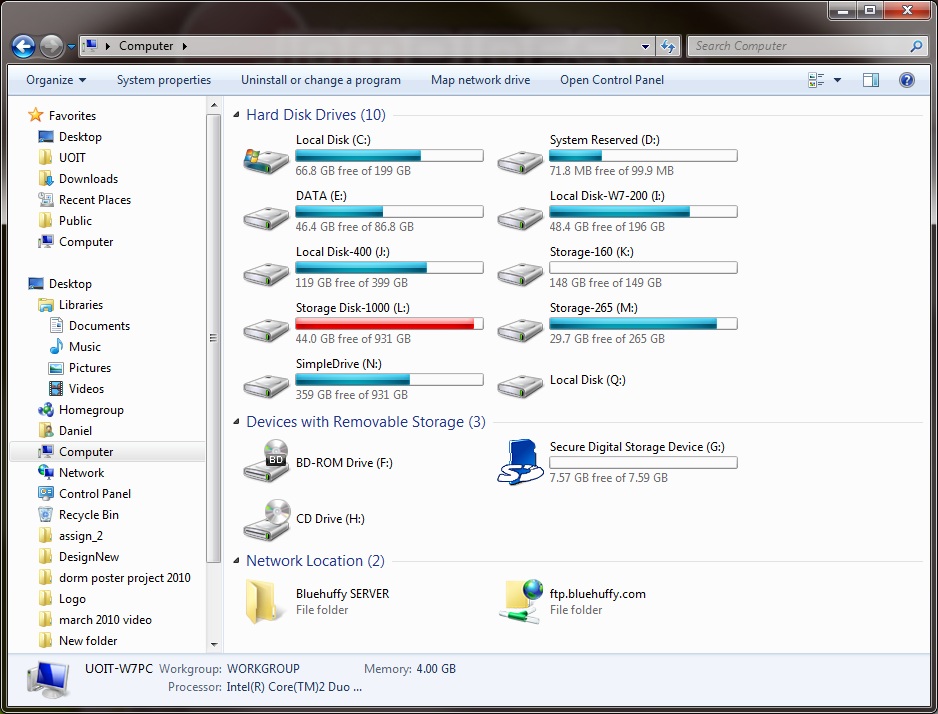Viewport: 938px width, 714px height.
Task: Select Storage-265 (M:) drive icon
Action: [x=520, y=330]
